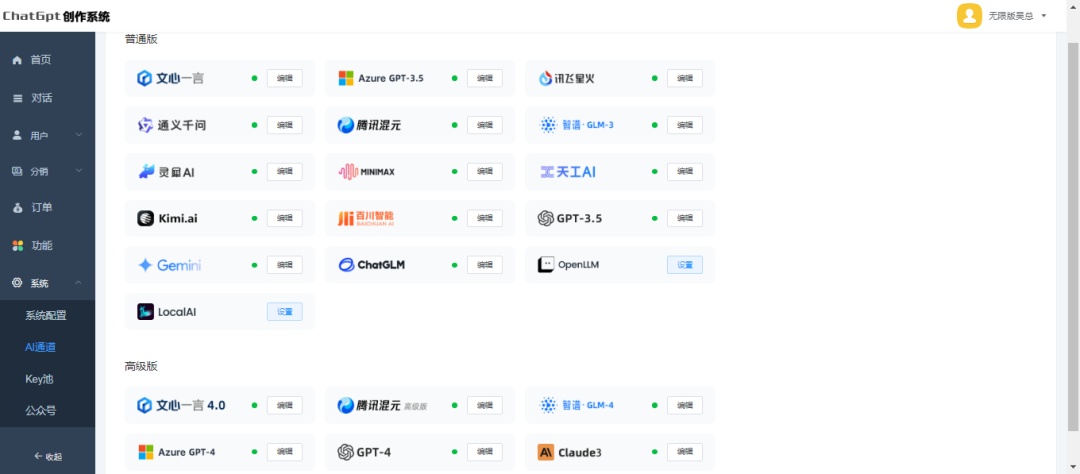Click the 腾讯混元 高级版 logo icon
Image resolution: width=1080 pixels, height=474 pixels.
coord(345,405)
